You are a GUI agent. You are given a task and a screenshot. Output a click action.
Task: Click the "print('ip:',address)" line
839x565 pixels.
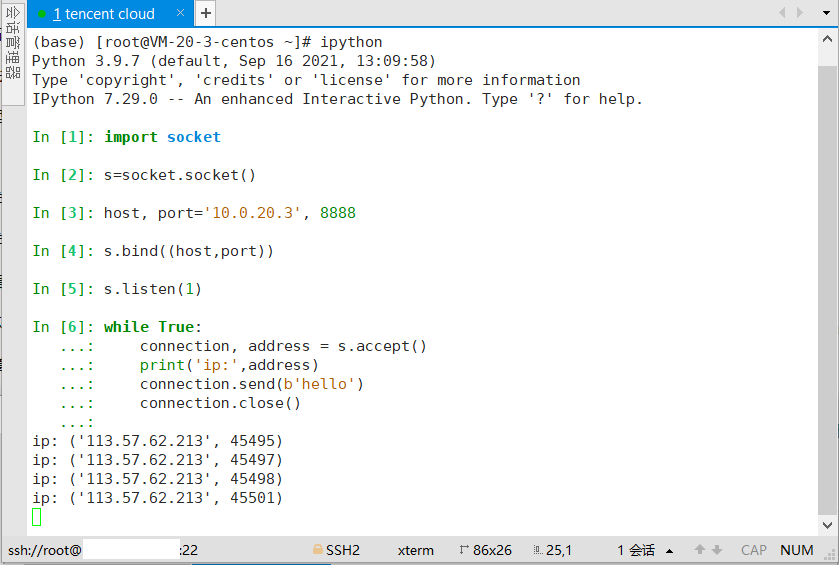230,365
